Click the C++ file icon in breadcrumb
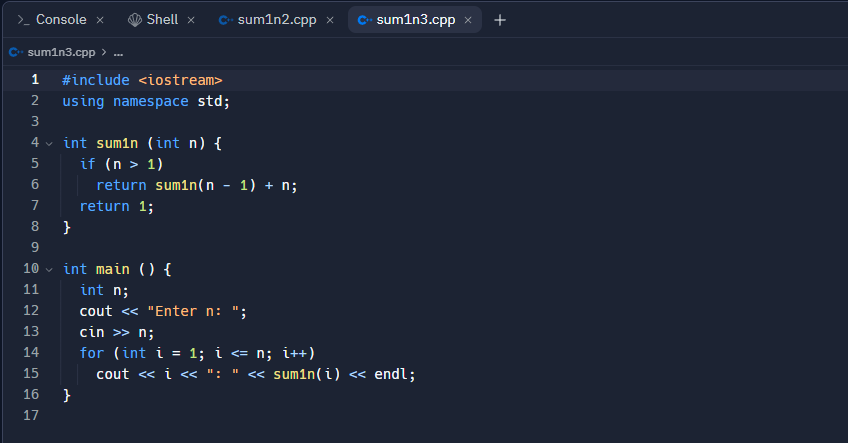This screenshot has height=443, width=848. point(16,52)
